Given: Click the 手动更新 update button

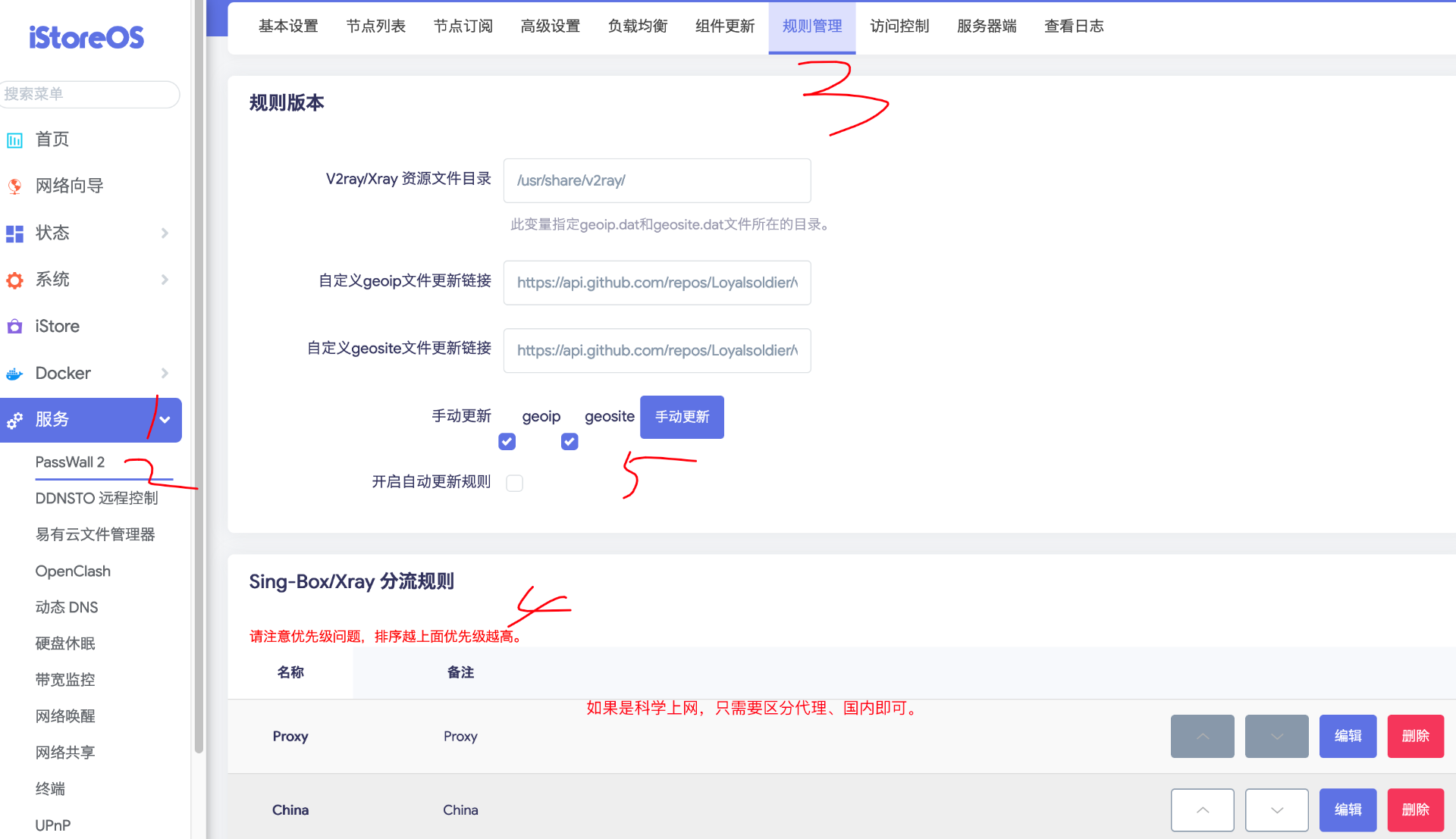Looking at the screenshot, I should (x=681, y=417).
